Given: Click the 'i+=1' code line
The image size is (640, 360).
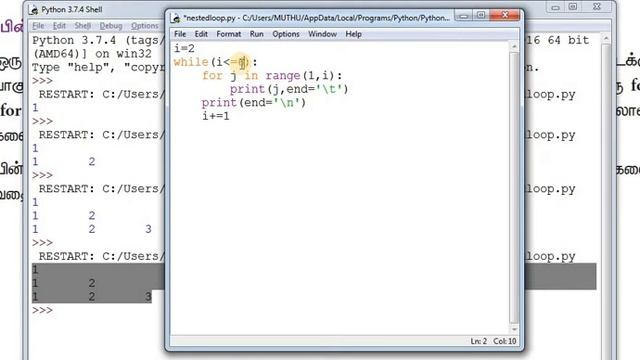Looking at the screenshot, I should coord(216,116).
